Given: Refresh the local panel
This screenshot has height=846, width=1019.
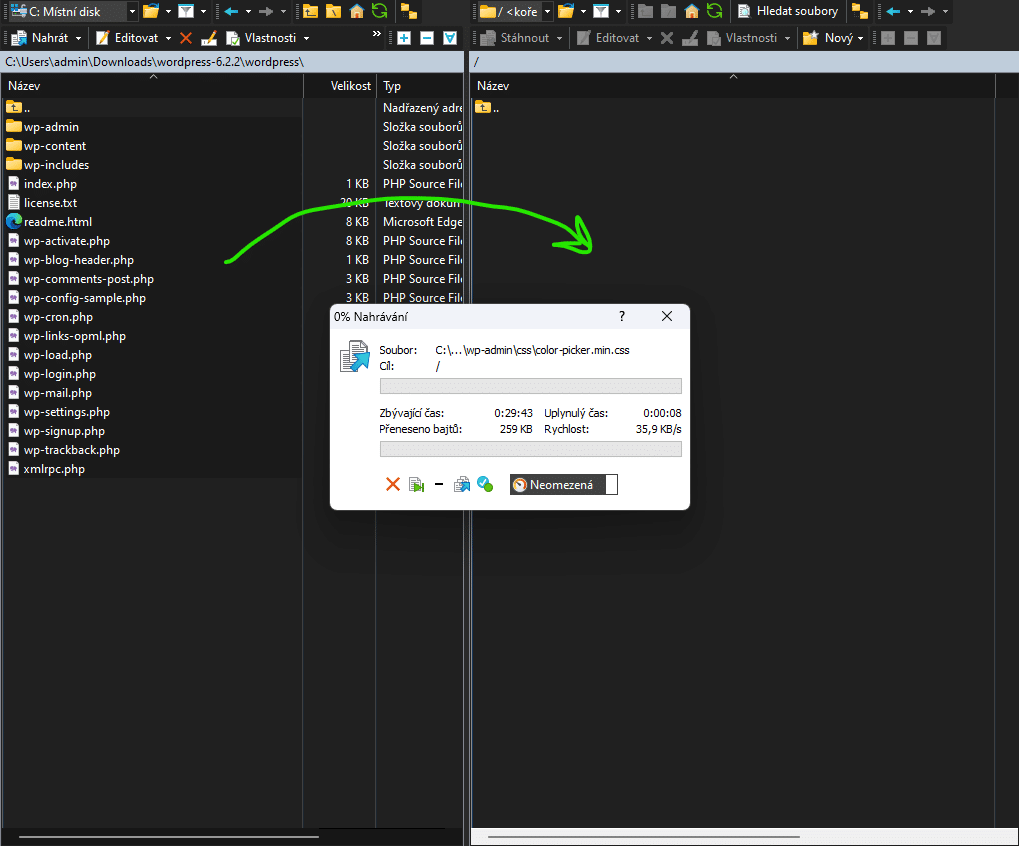Looking at the screenshot, I should (380, 11).
